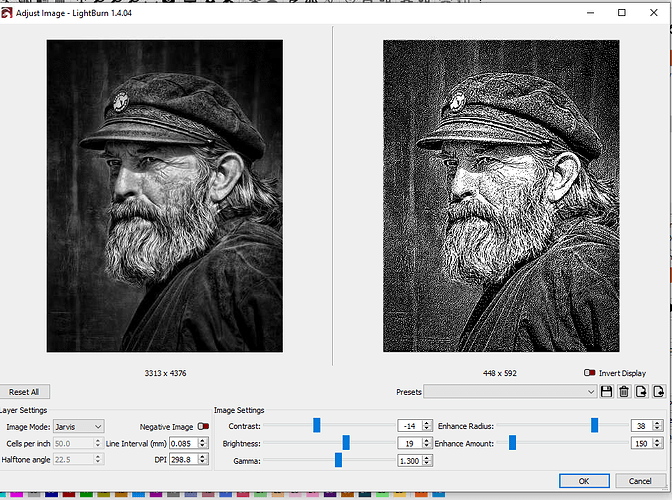Increase Enhance Radius using its up arrow

tap(657, 423)
